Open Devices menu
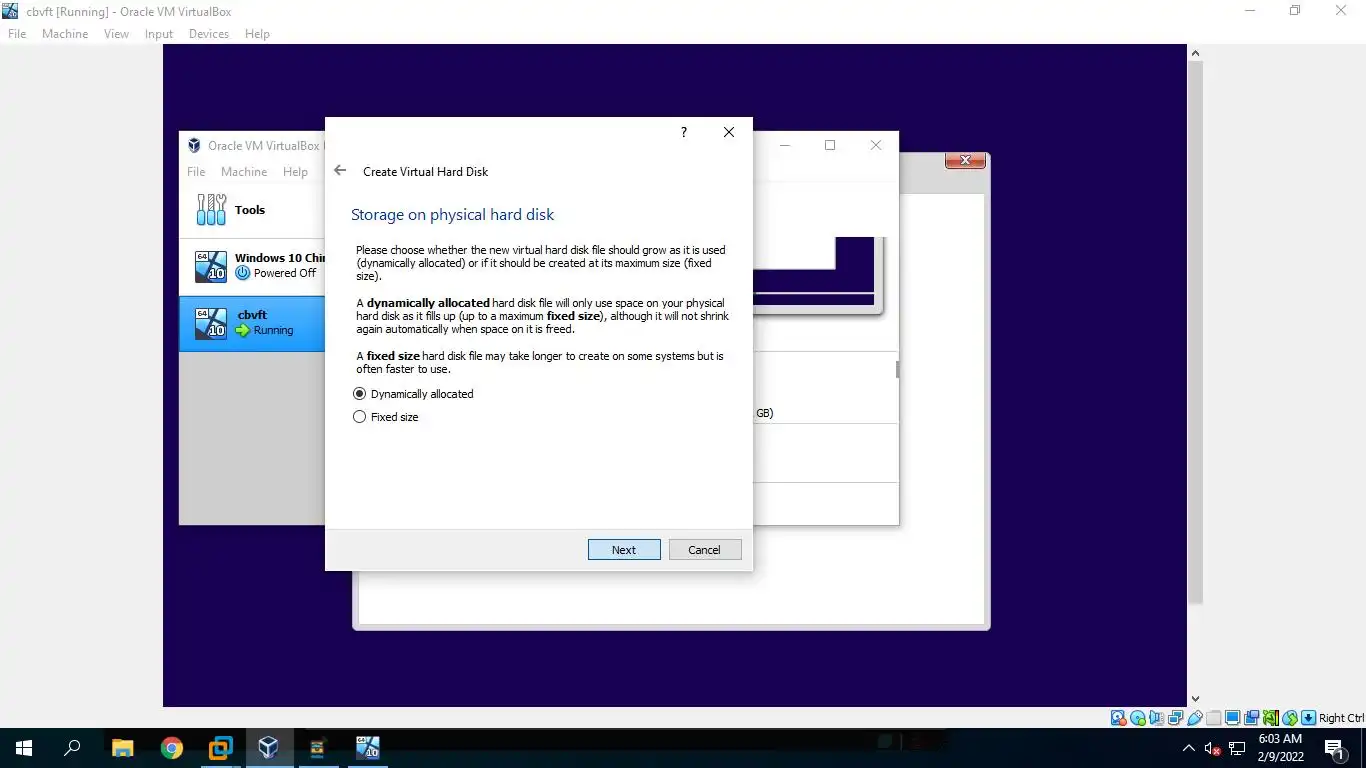The height and width of the screenshot is (768, 1366). pyautogui.click(x=209, y=34)
